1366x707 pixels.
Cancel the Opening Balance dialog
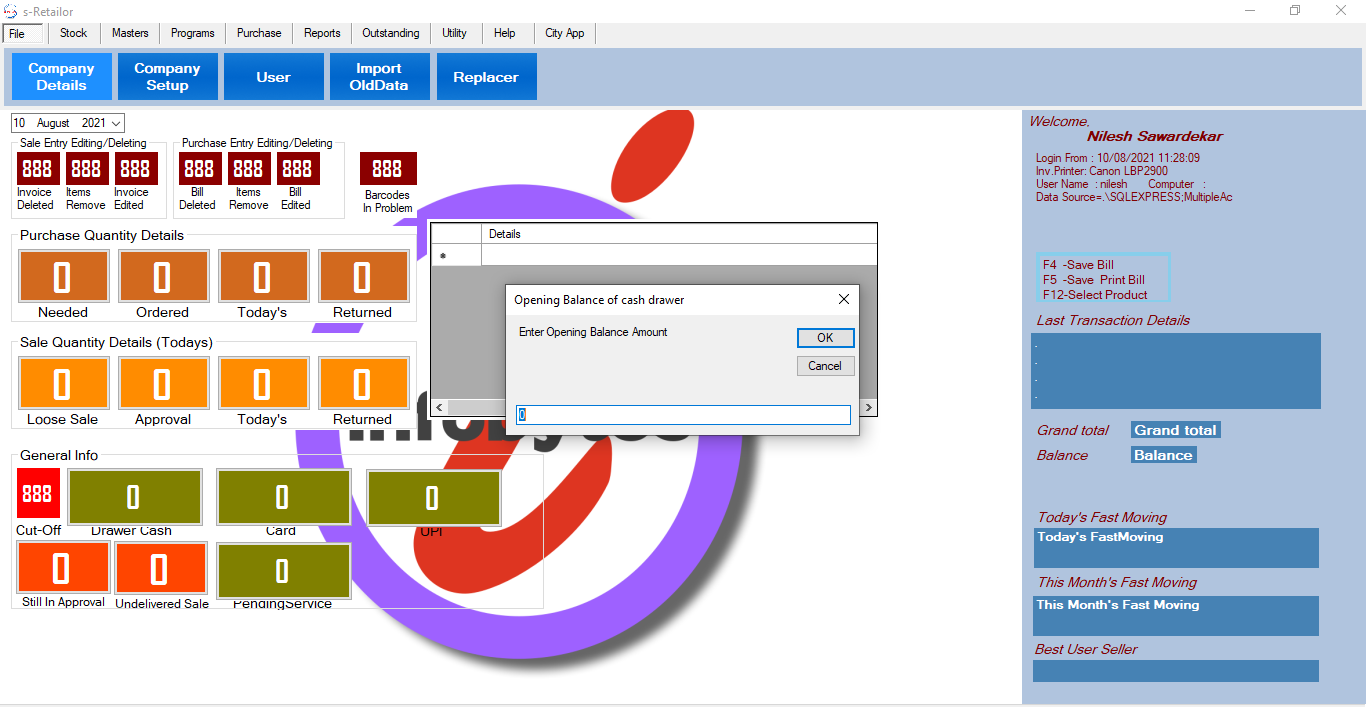click(x=825, y=366)
